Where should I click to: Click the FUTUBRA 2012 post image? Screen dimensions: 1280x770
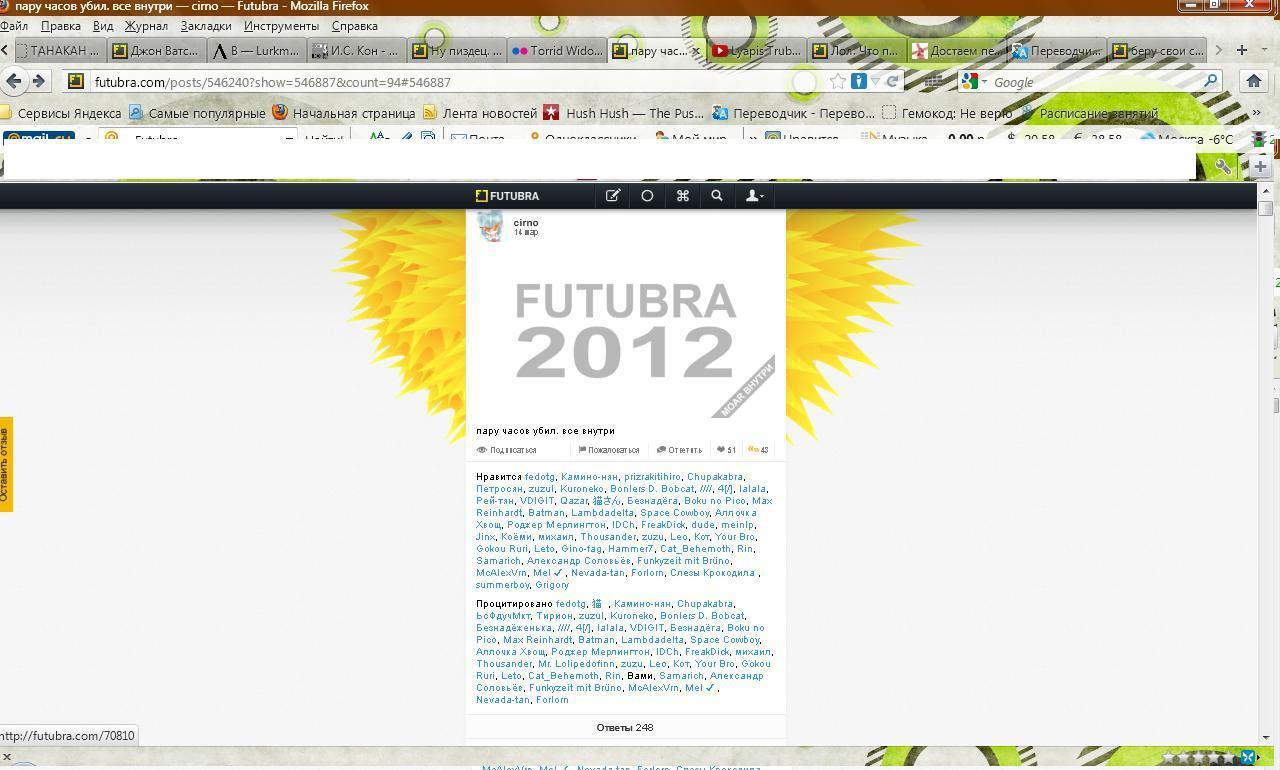pyautogui.click(x=626, y=333)
